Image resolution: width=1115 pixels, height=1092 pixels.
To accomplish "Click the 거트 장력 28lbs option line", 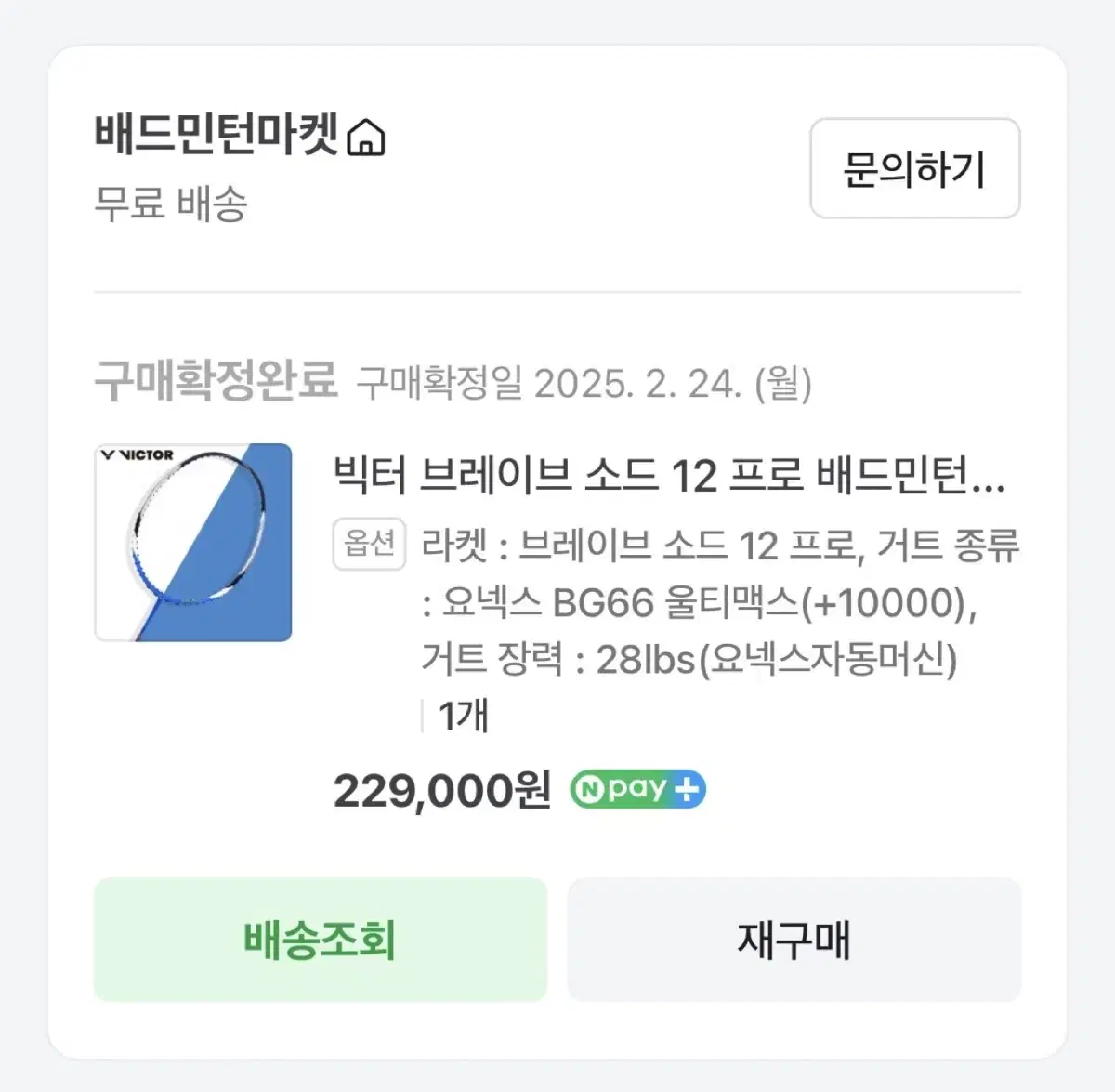I will [x=688, y=660].
